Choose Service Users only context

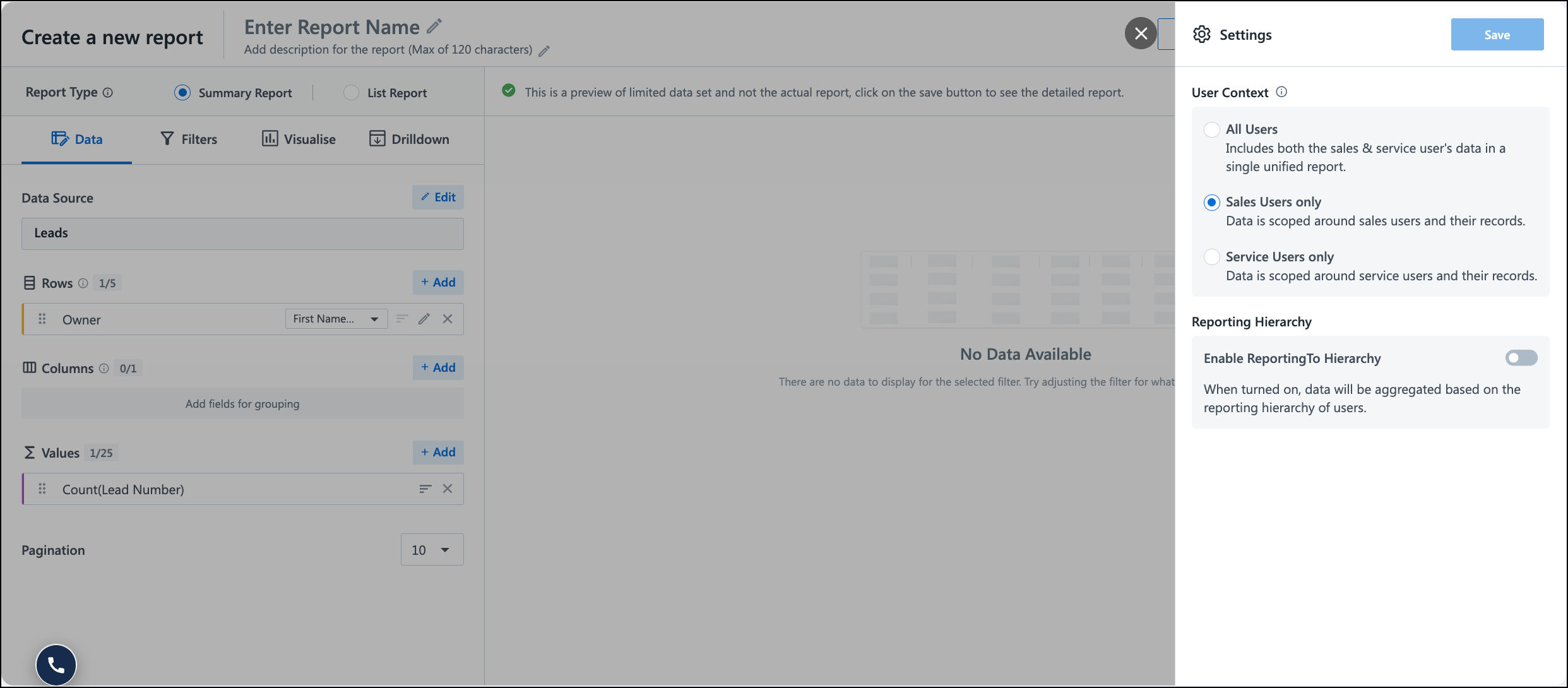(x=1212, y=257)
